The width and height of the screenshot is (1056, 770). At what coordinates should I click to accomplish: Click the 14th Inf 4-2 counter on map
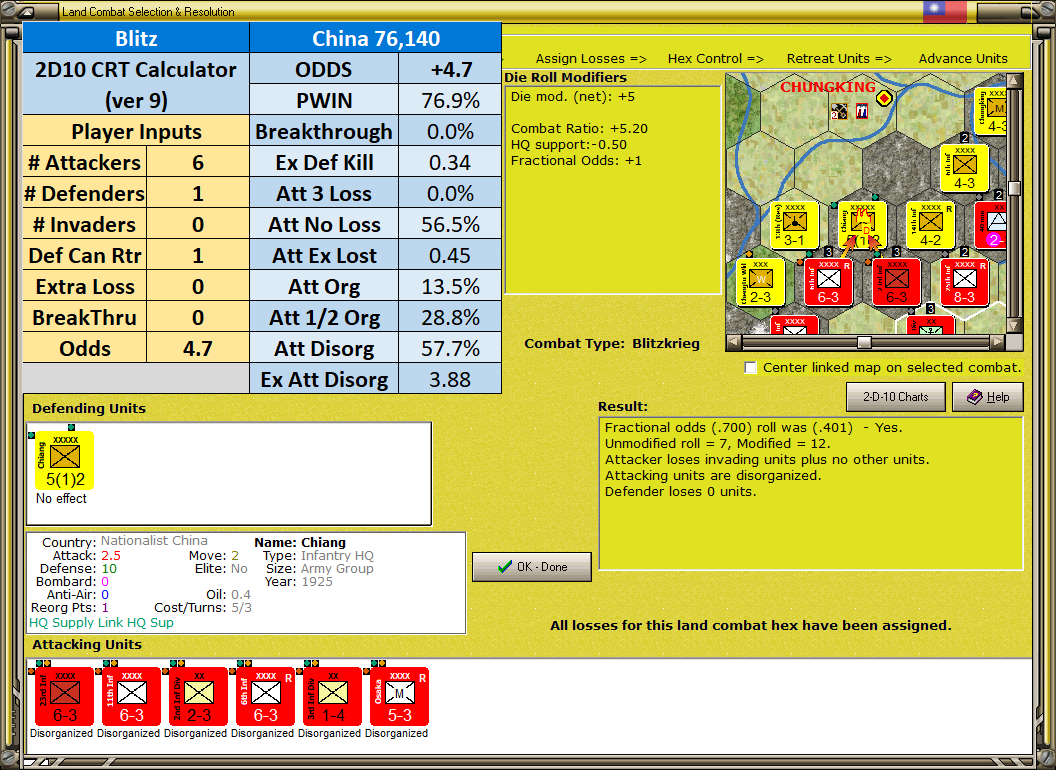point(930,225)
